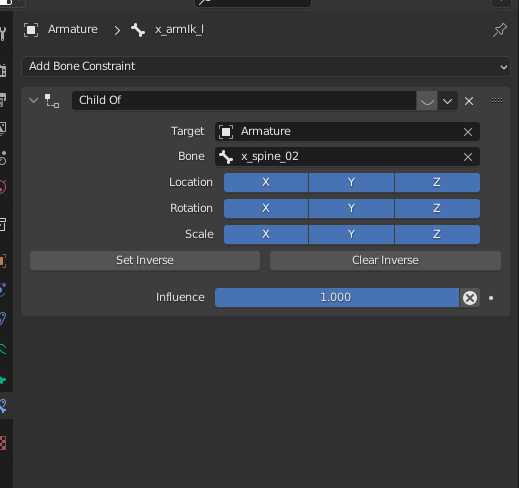Click Set Inverse button
Screen dimensions: 519x488
(x=145, y=260)
